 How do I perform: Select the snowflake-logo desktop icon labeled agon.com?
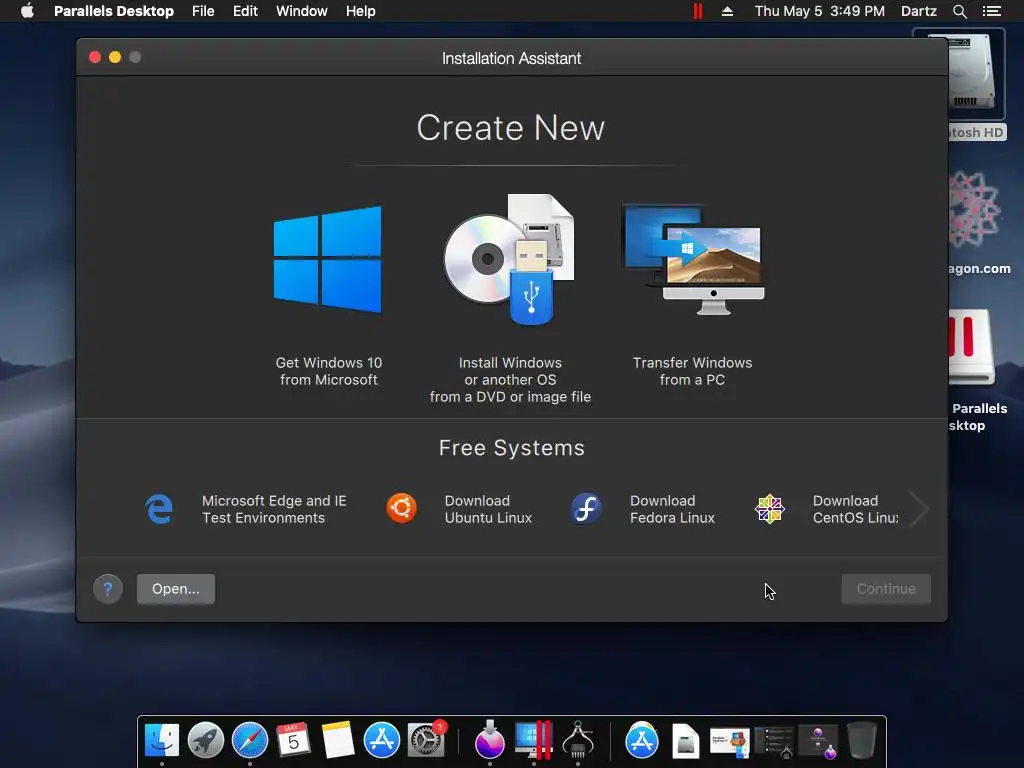click(974, 210)
